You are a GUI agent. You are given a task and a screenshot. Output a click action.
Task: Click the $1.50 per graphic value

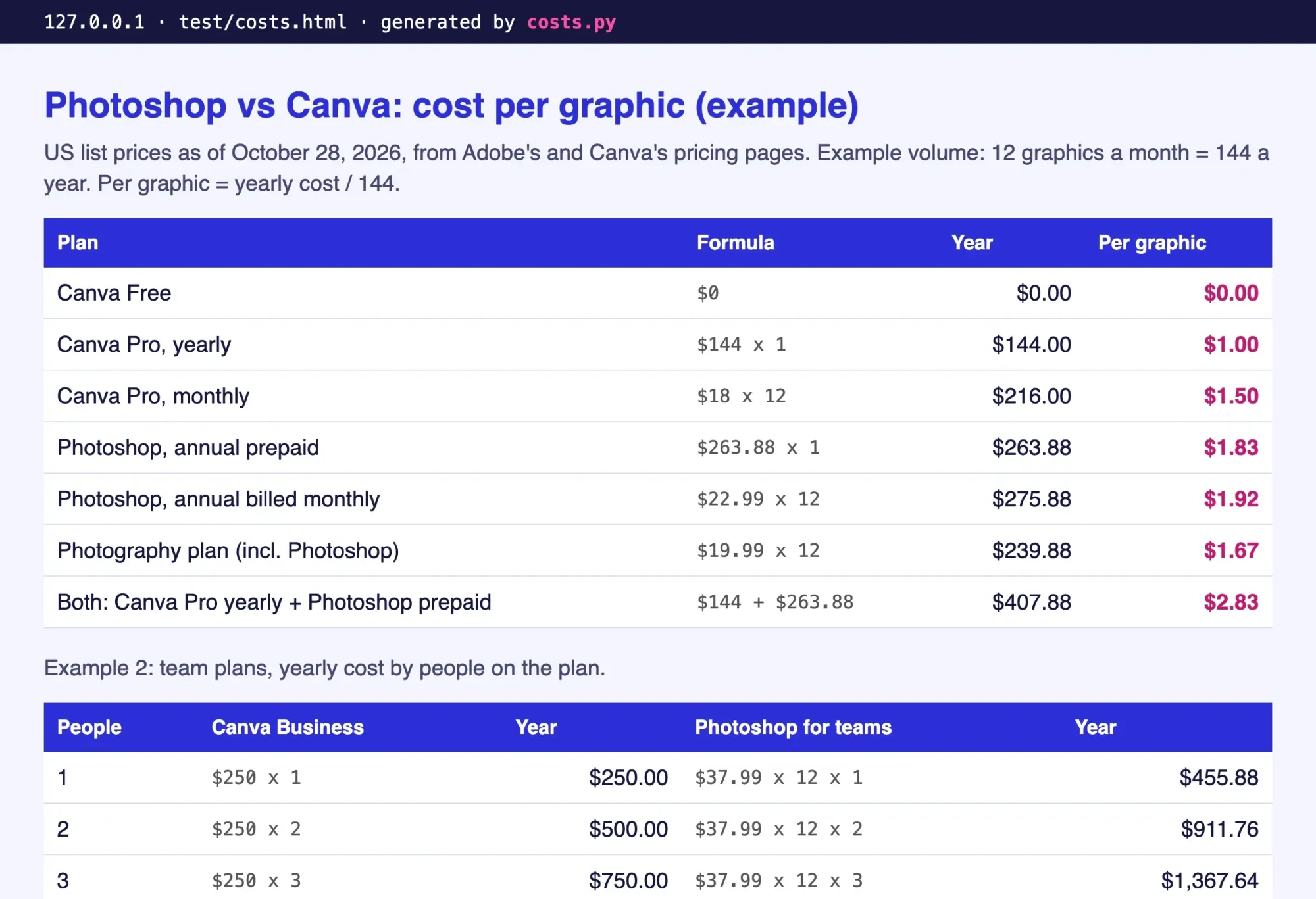point(1231,396)
